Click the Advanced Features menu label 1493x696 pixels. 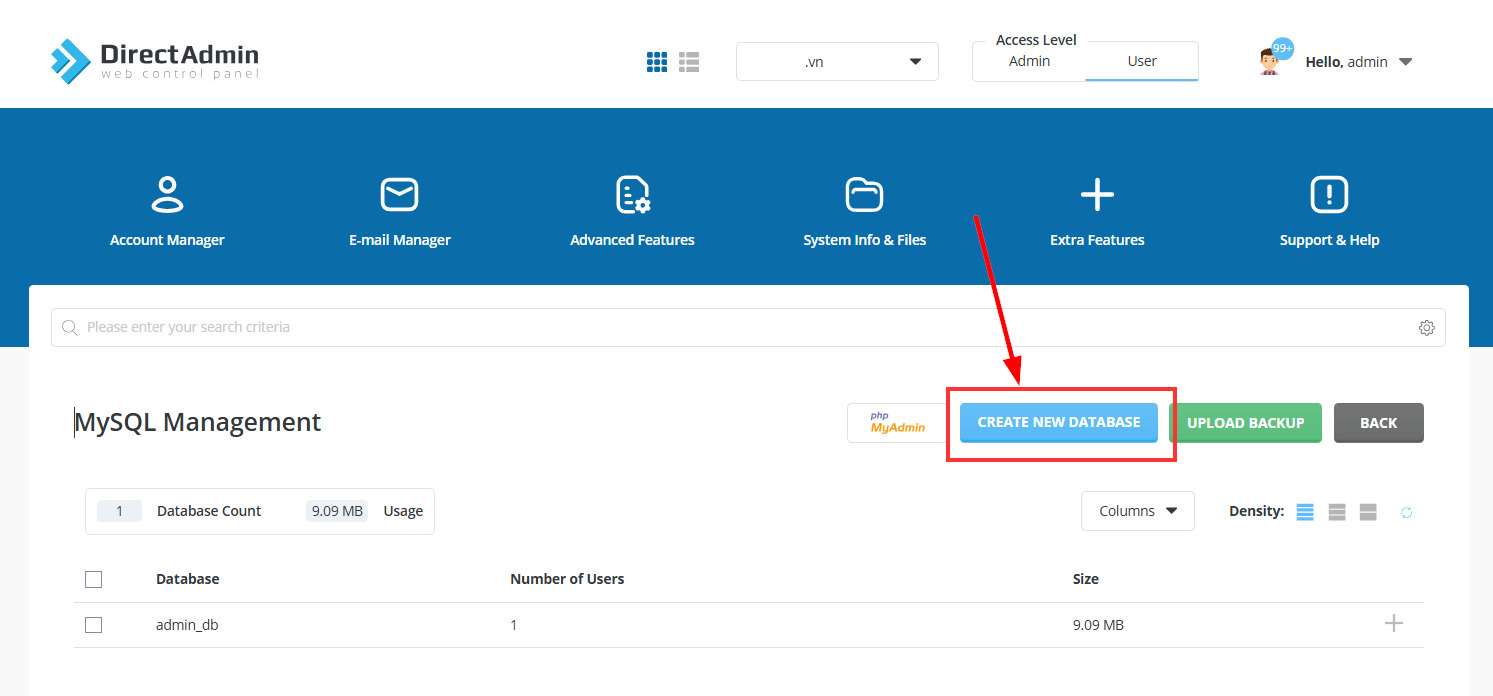[x=632, y=240]
